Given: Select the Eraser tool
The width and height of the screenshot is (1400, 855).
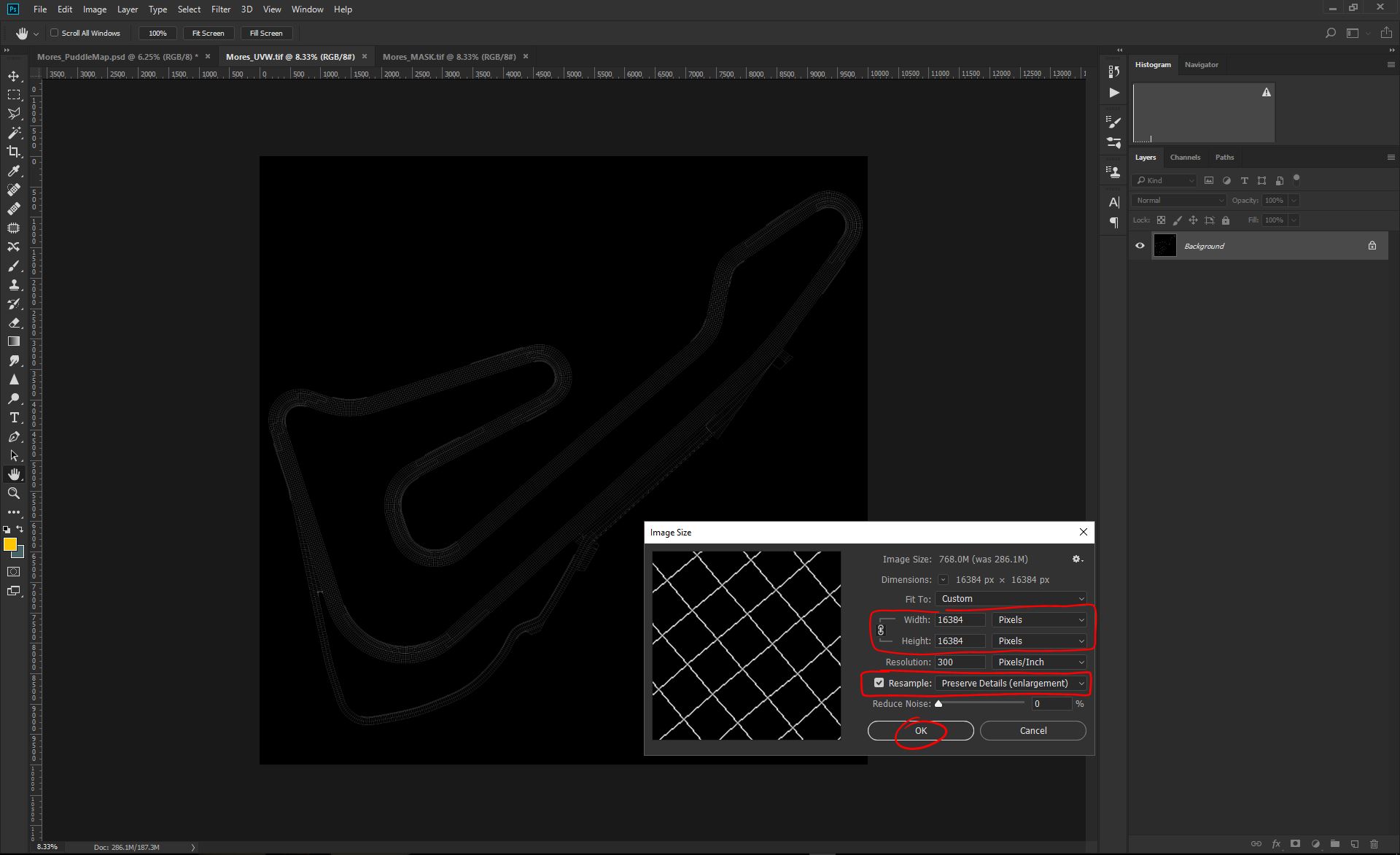Looking at the screenshot, I should tap(14, 322).
